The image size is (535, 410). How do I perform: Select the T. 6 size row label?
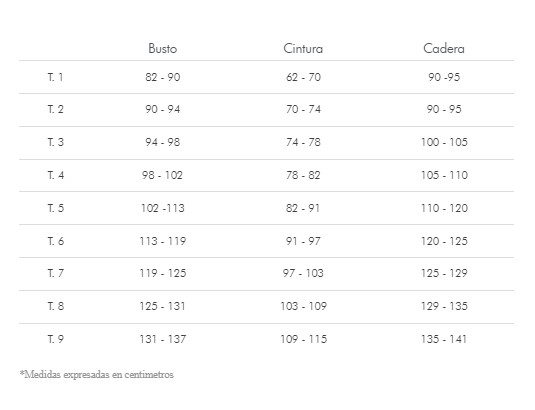pyautogui.click(x=56, y=241)
